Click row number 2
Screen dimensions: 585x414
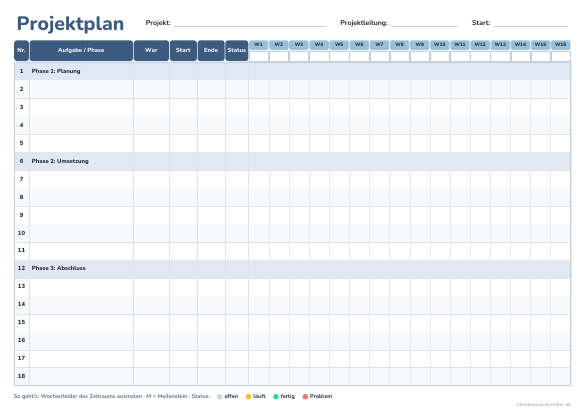(x=22, y=89)
